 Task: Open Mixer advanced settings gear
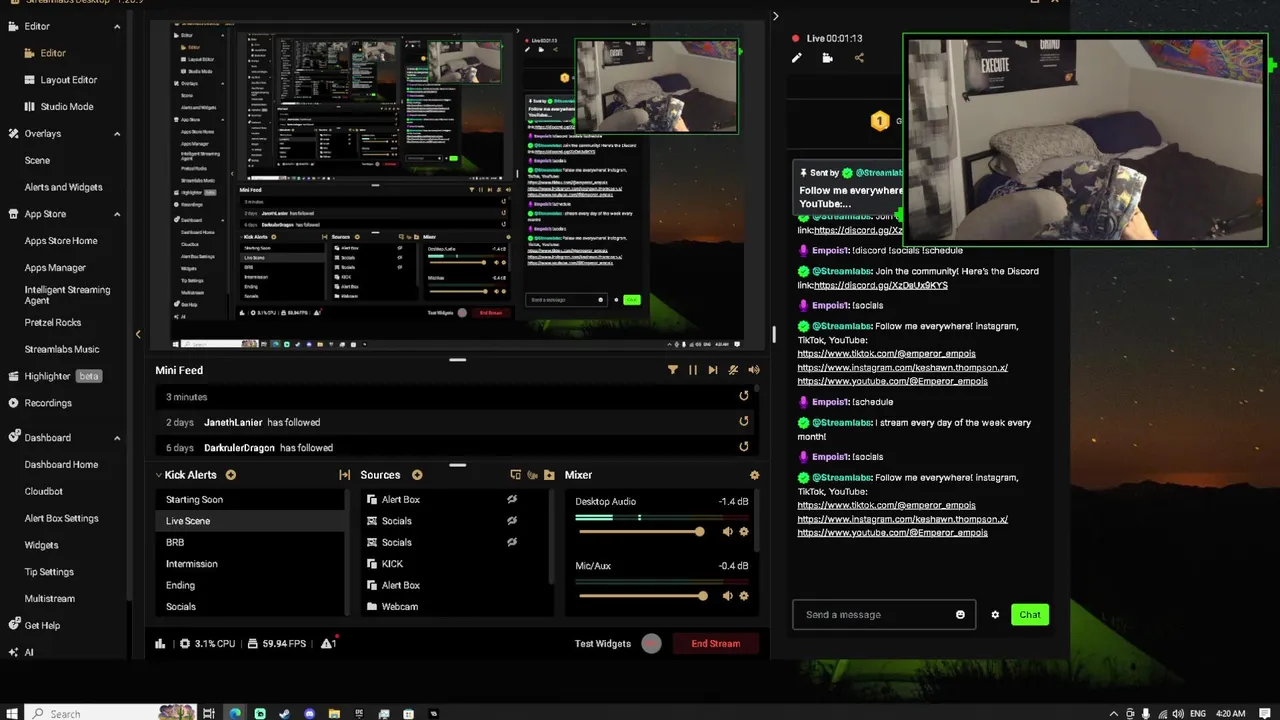click(754, 475)
